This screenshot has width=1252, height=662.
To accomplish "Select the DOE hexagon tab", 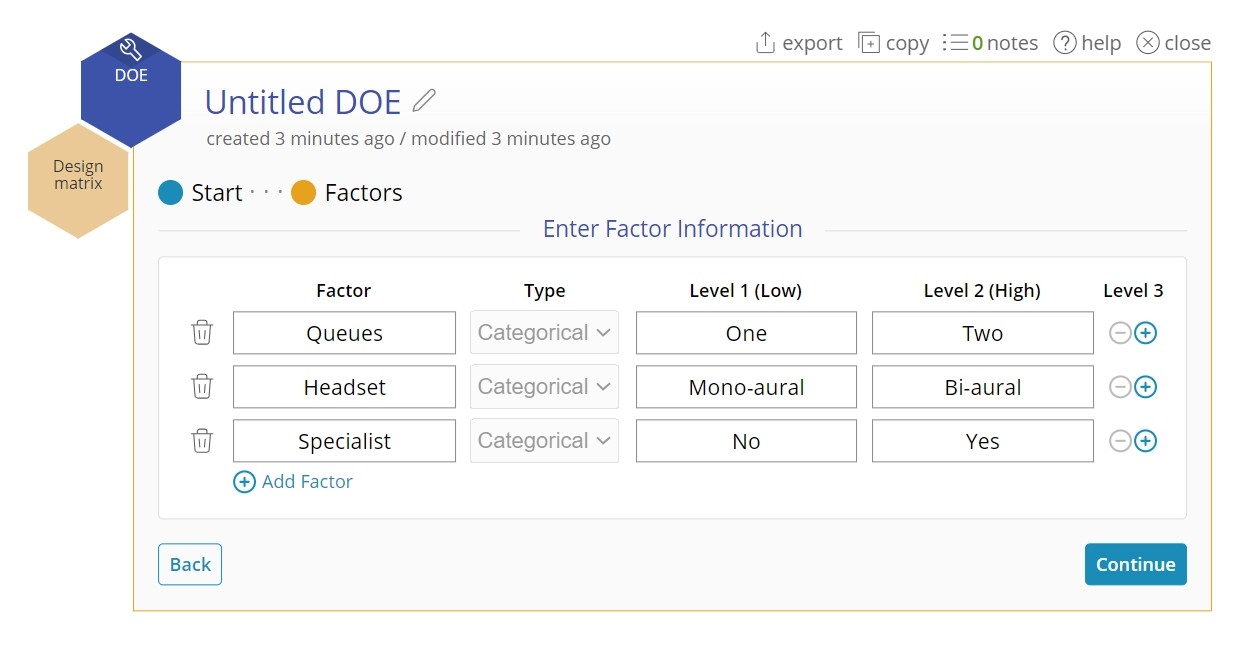I will tap(131, 80).
